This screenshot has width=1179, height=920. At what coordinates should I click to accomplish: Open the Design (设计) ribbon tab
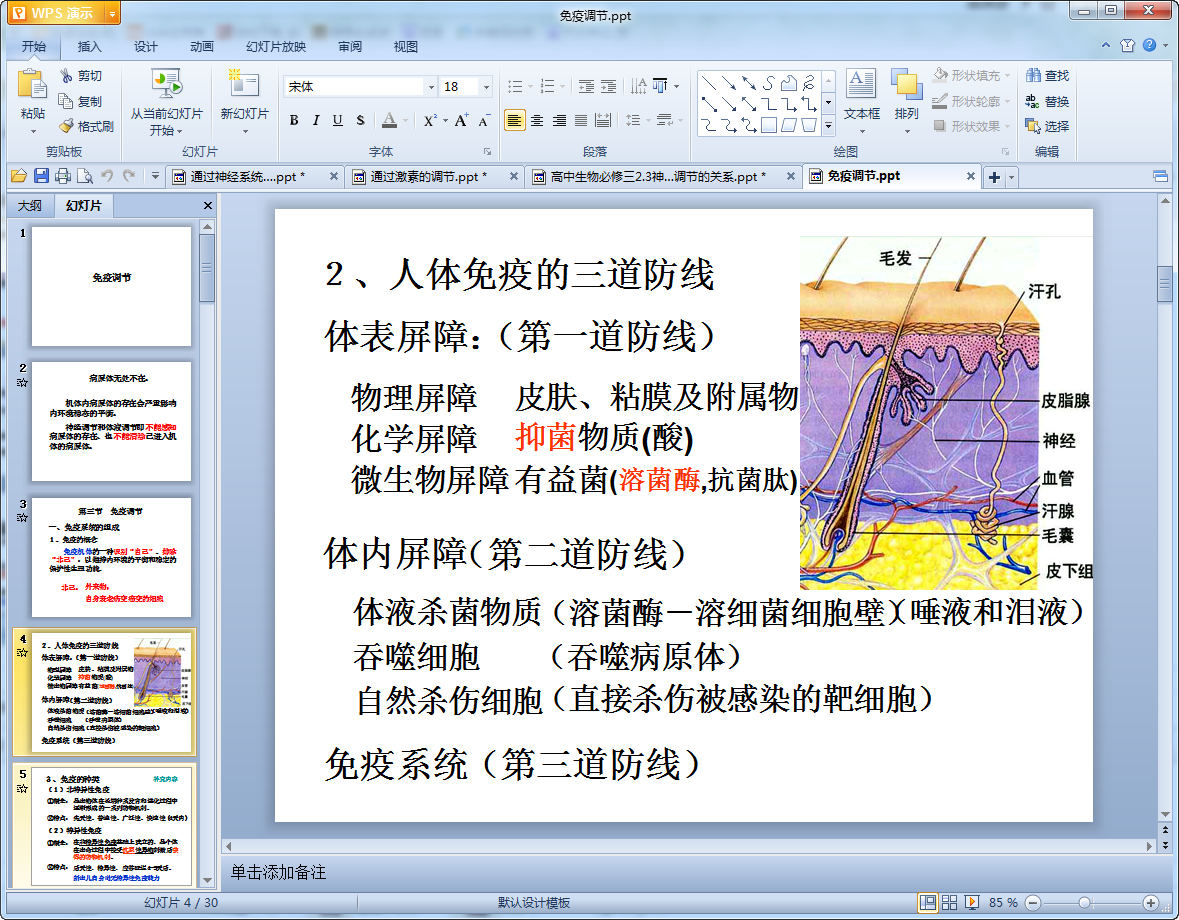click(146, 47)
